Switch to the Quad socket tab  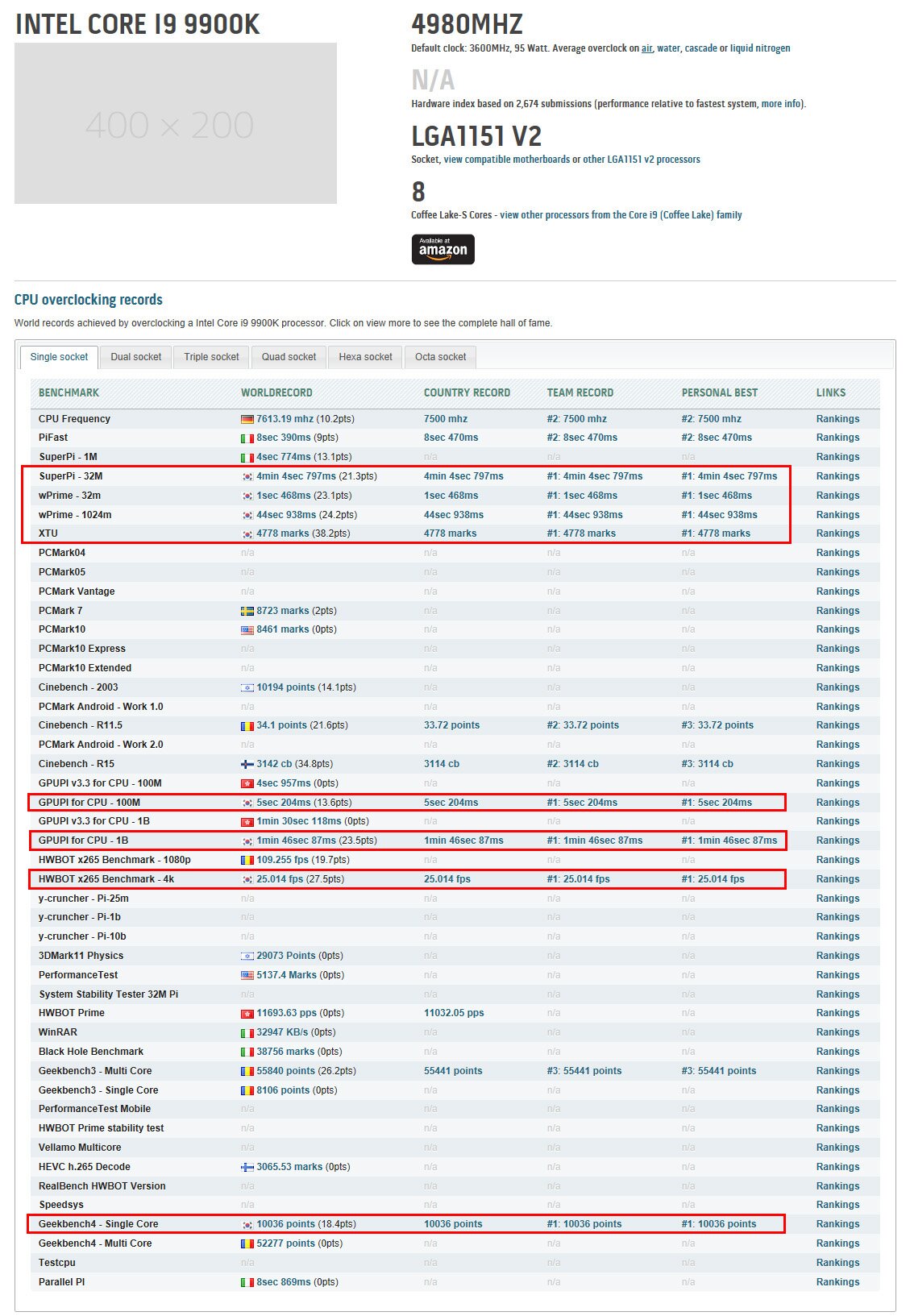click(289, 357)
